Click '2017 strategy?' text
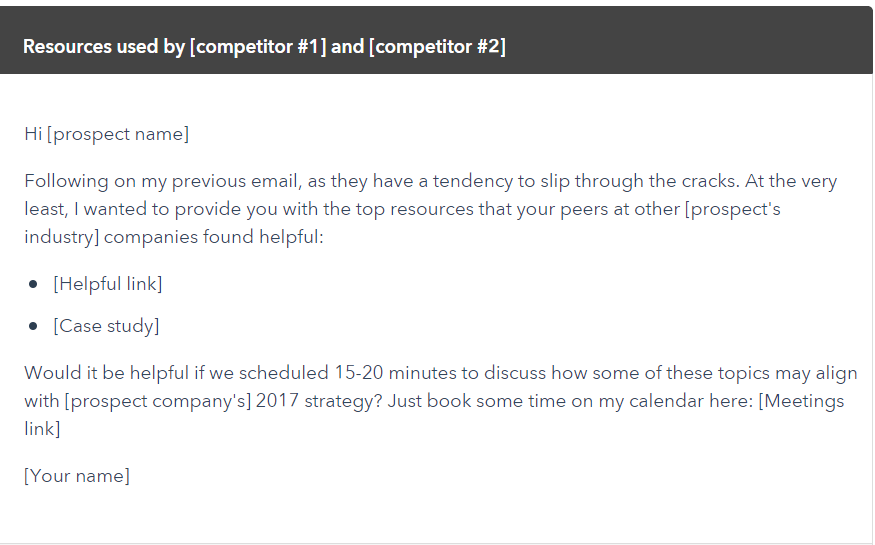 319,401
